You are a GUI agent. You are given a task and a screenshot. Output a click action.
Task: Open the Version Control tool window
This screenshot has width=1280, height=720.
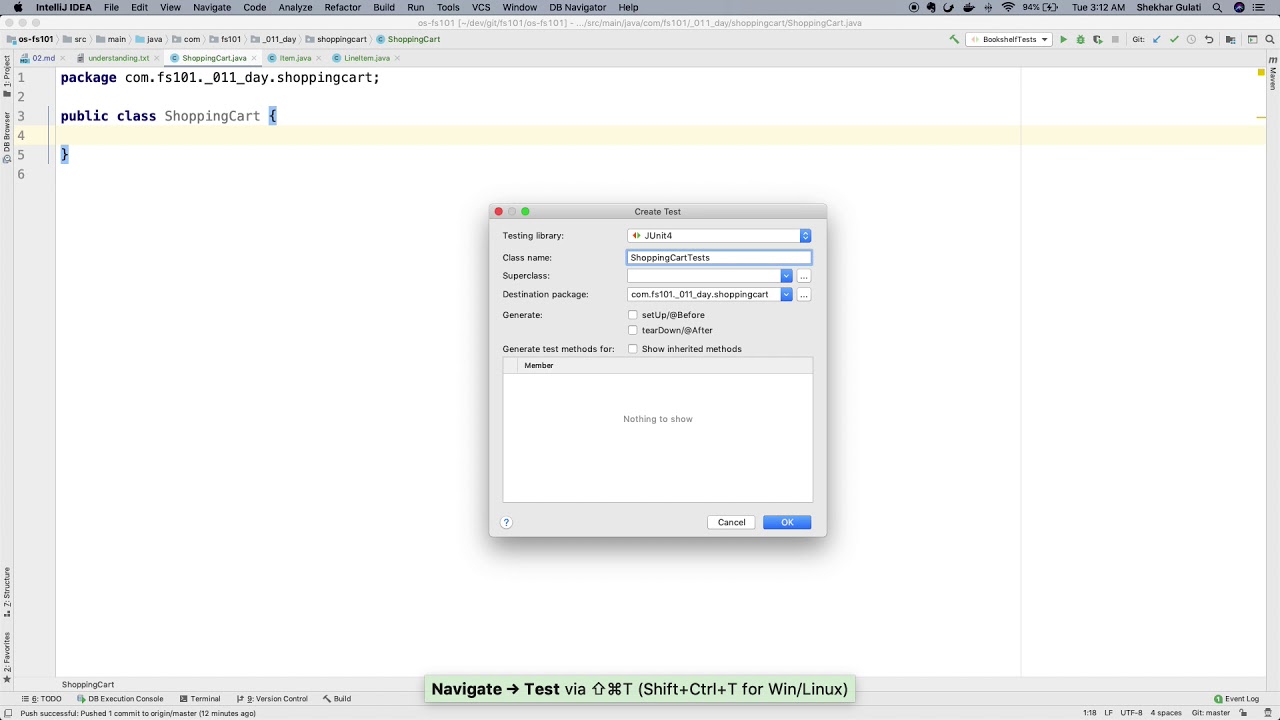point(271,699)
